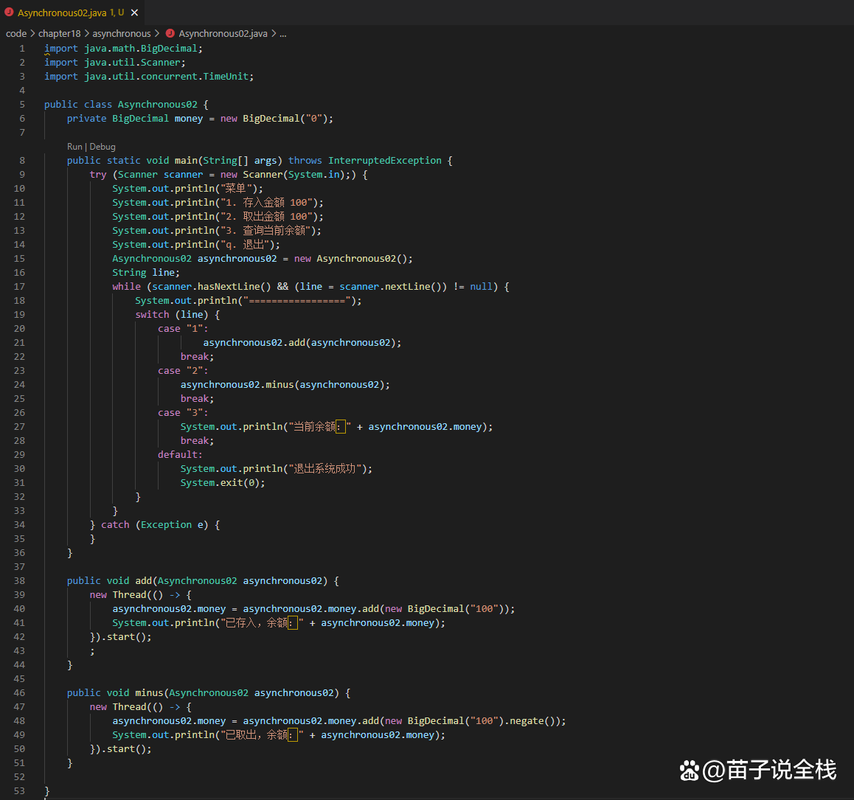This screenshot has height=800, width=854.
Task: Click the Asynchronous02.java breadcrumb file name
Action: coord(223,33)
